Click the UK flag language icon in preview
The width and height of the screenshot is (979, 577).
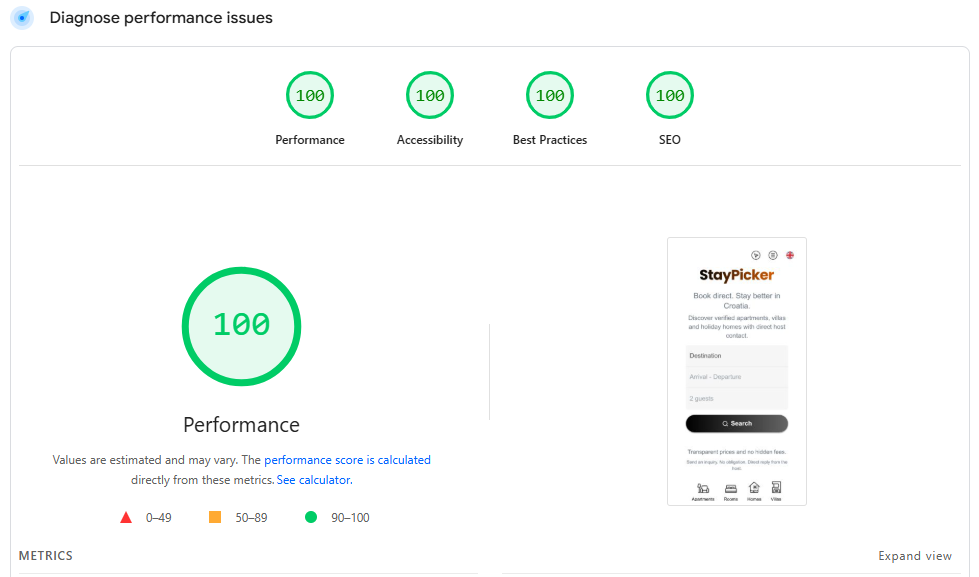click(x=790, y=255)
